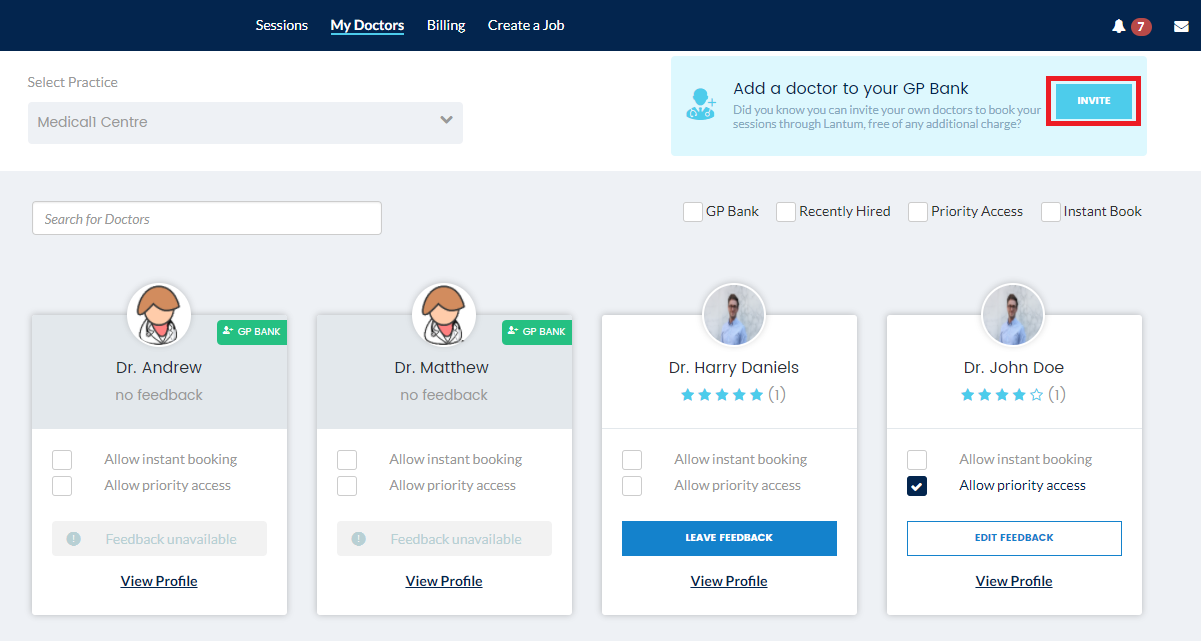Image resolution: width=1201 pixels, height=641 pixels.
Task: Allow instant booking for Dr. Andrew
Action: click(62, 460)
